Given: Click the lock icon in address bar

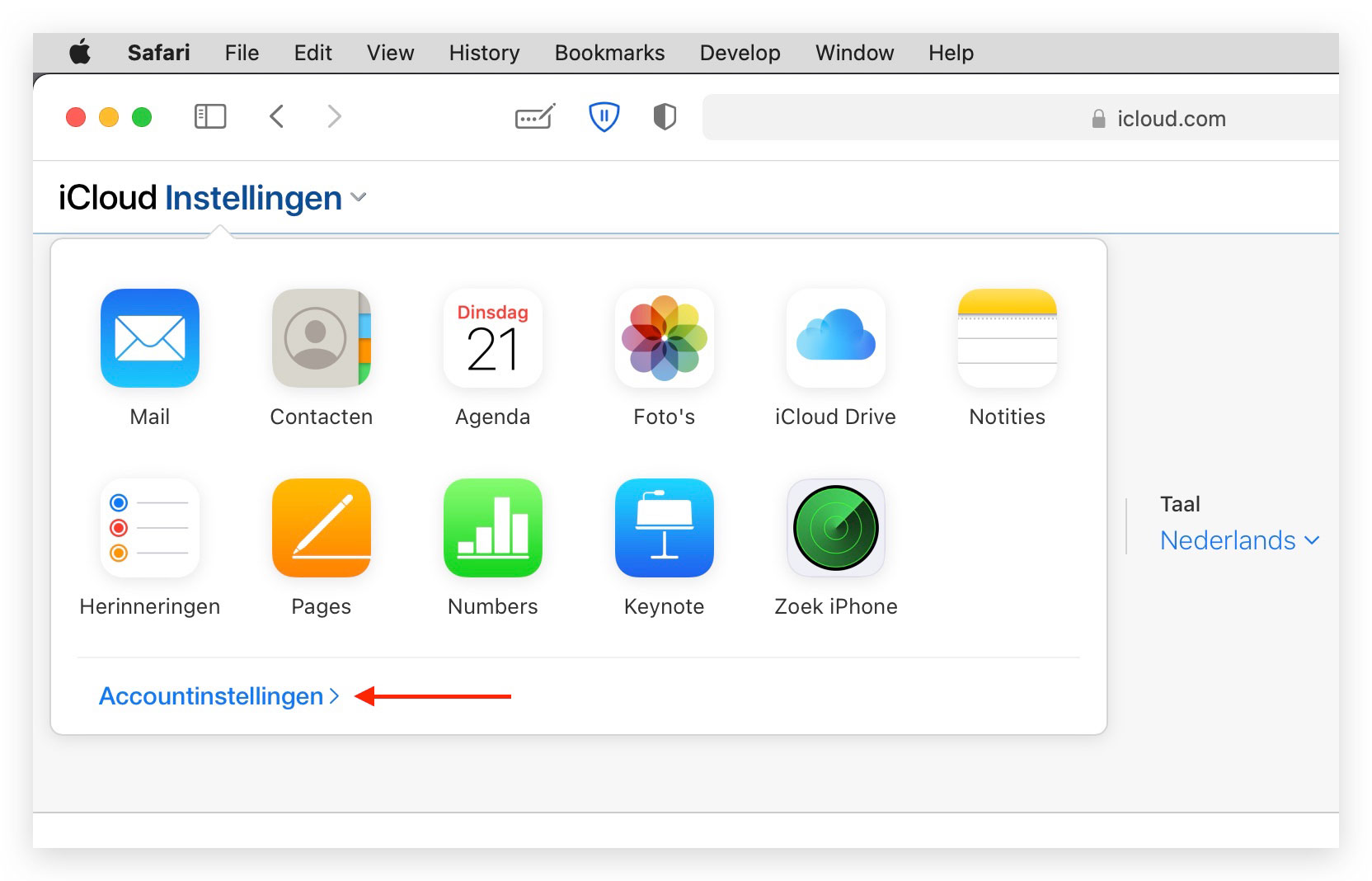Looking at the screenshot, I should pyautogui.click(x=1098, y=119).
